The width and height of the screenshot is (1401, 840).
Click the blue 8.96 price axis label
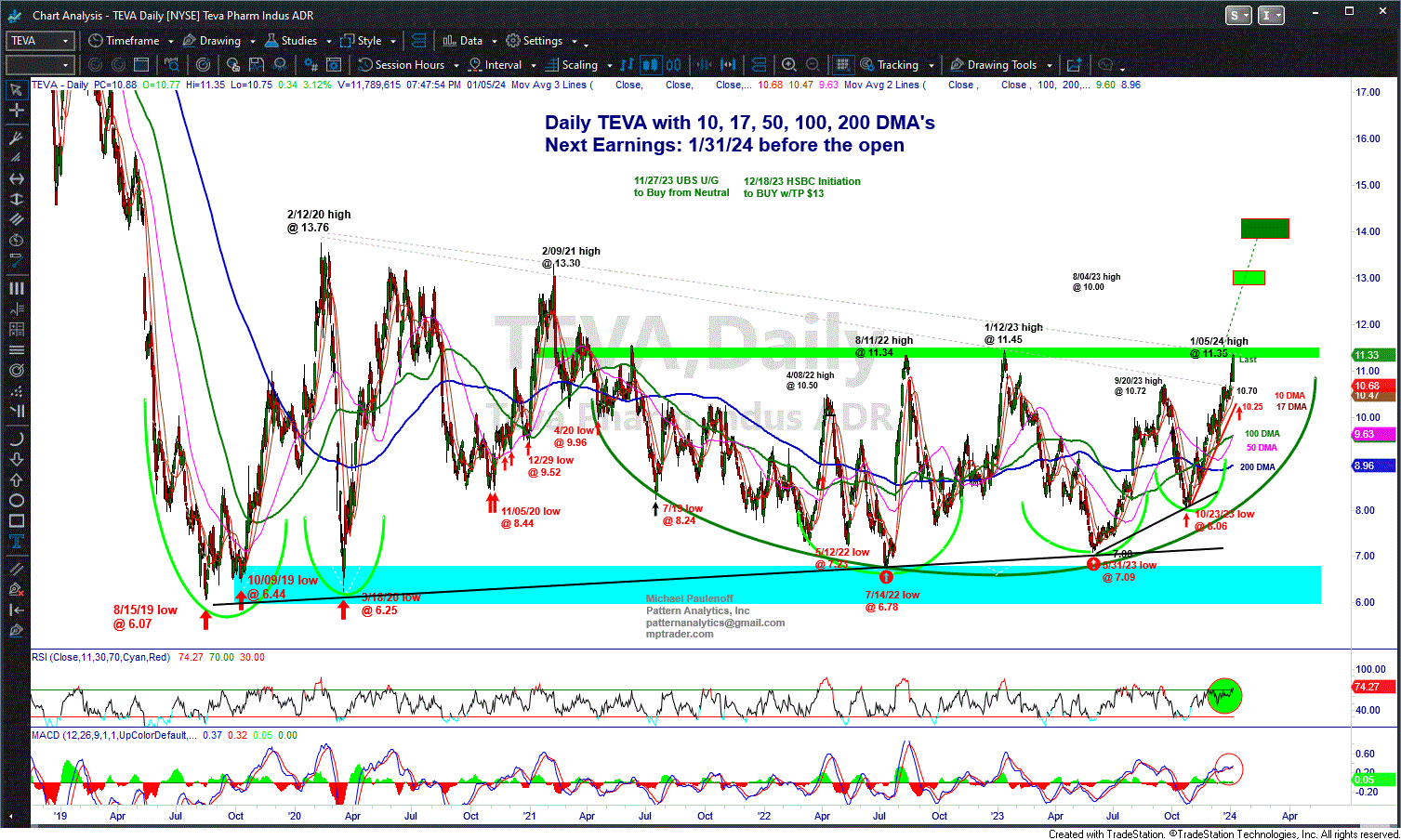click(x=1373, y=466)
